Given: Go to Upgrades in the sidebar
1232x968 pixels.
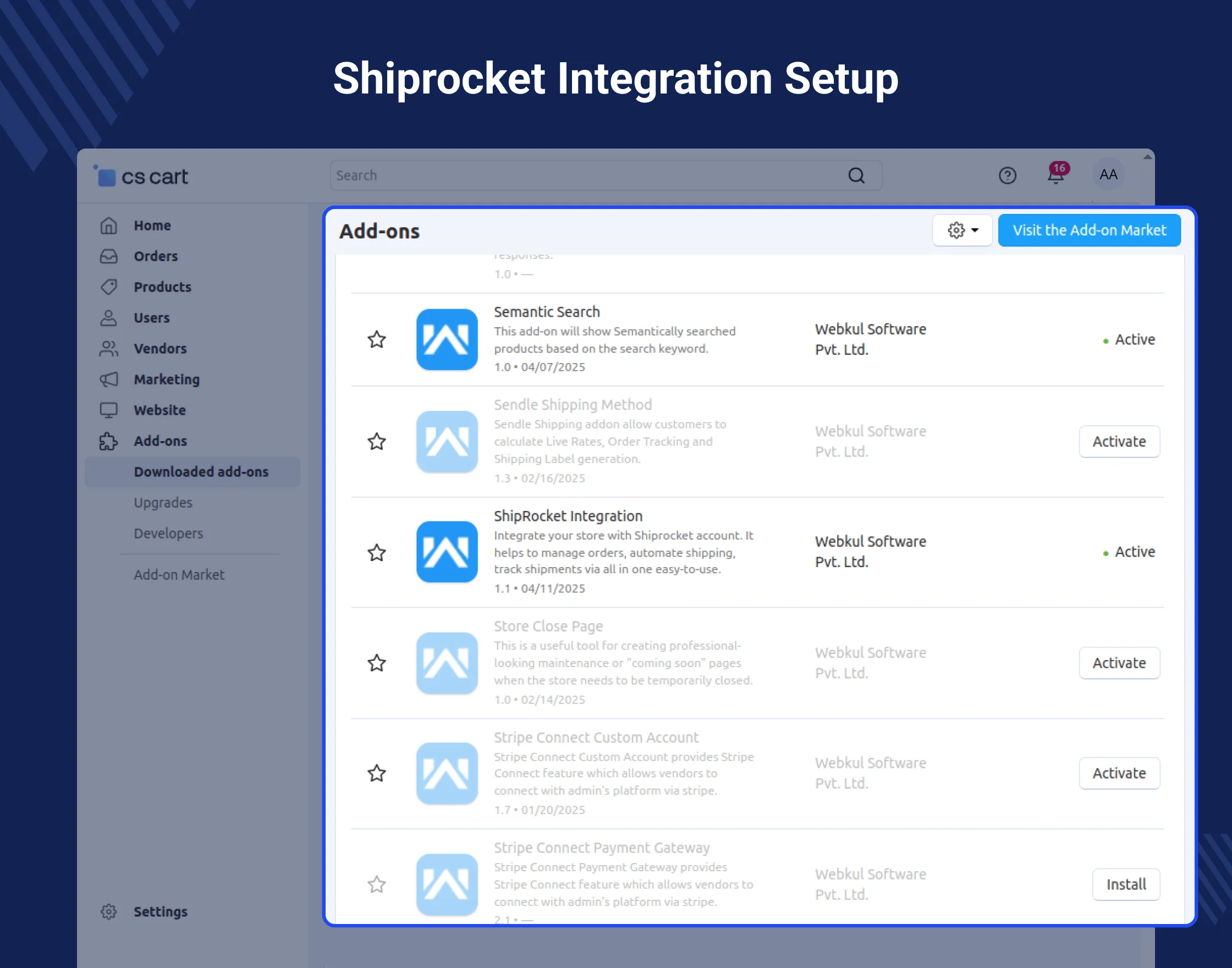Looking at the screenshot, I should (x=163, y=503).
